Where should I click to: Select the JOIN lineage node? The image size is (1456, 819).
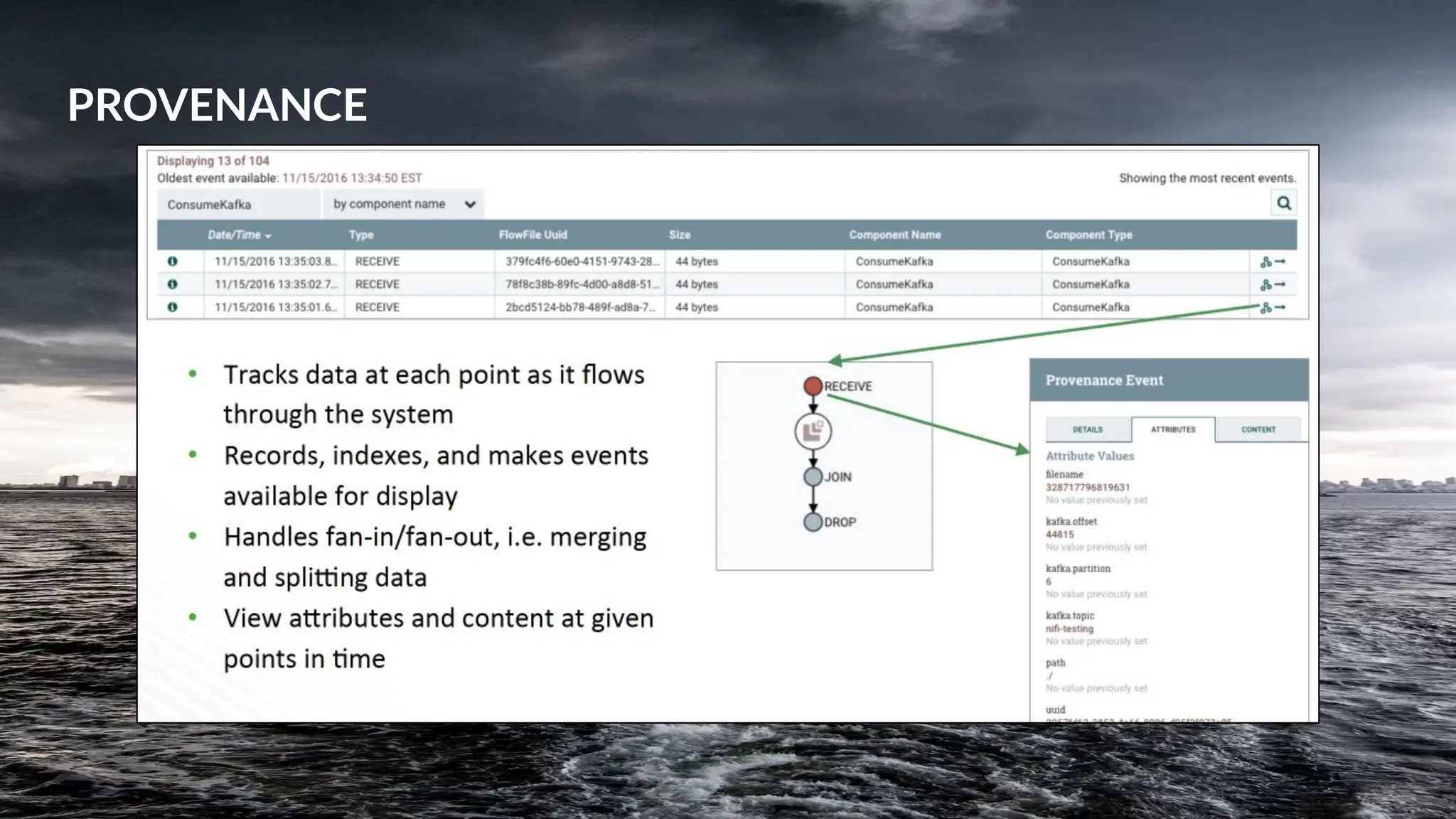[813, 476]
